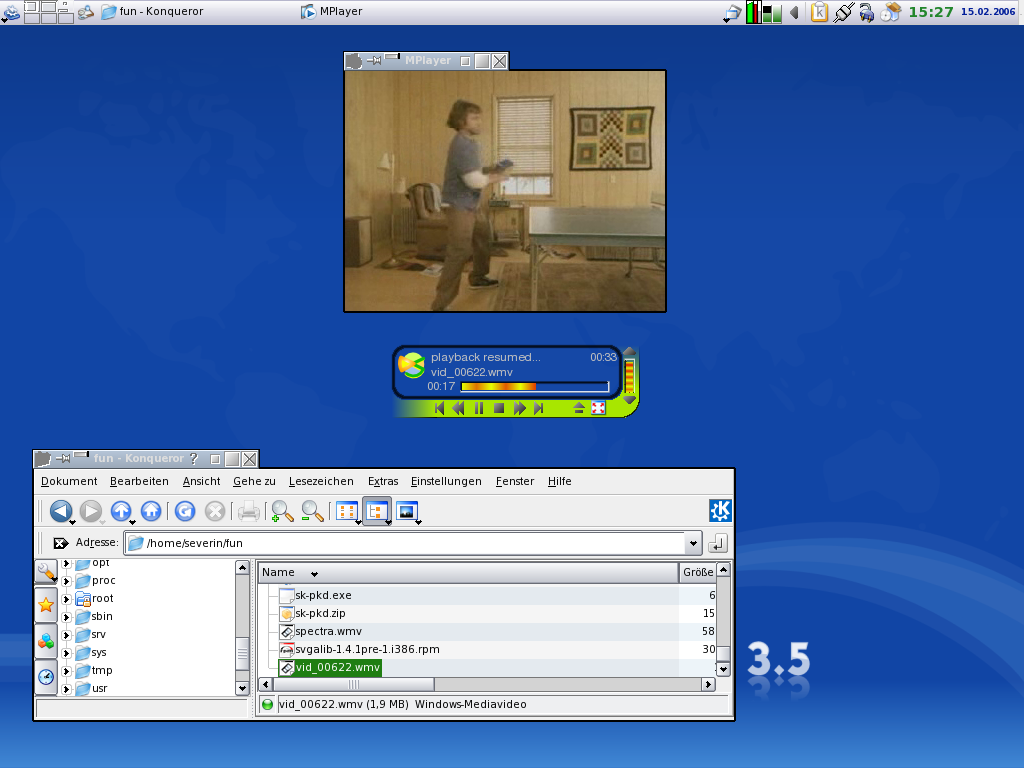This screenshot has width=1024, height=768.
Task: Open the Bookmarks star sidebar tab
Action: point(46,605)
